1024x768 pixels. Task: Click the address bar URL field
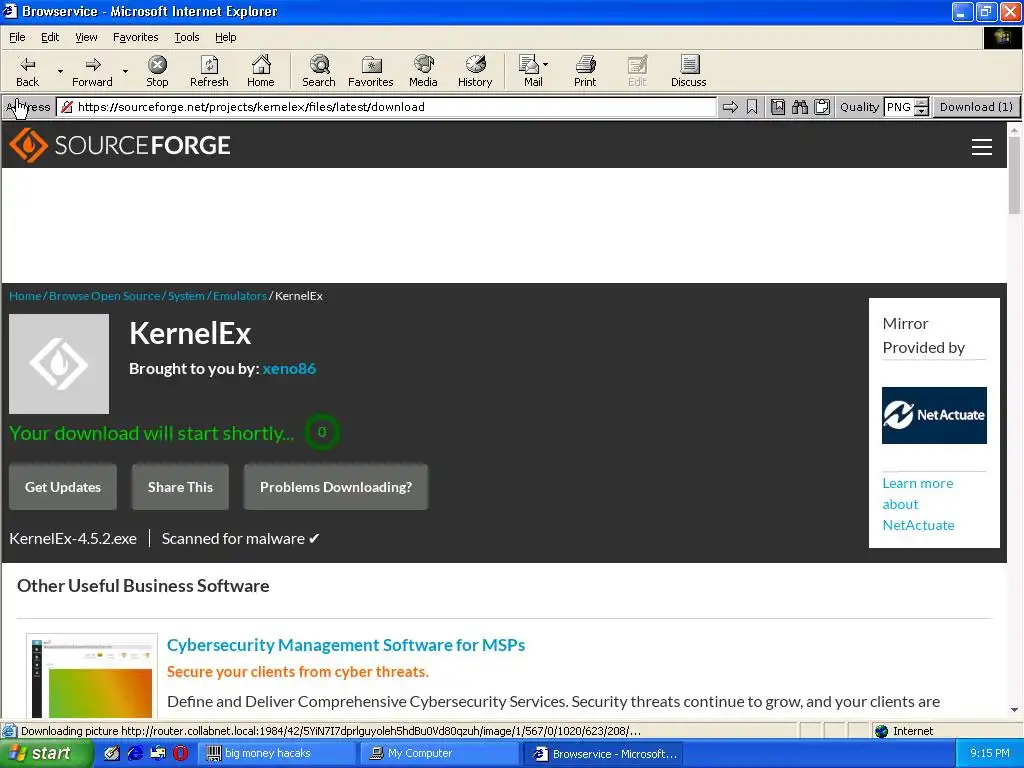pyautogui.click(x=388, y=107)
